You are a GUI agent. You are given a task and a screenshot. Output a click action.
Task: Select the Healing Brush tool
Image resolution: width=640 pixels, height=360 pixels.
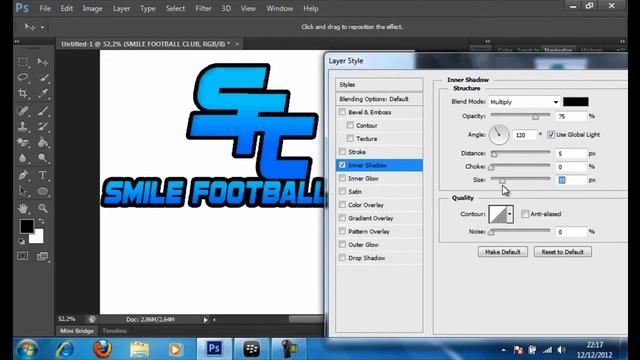coord(23,110)
